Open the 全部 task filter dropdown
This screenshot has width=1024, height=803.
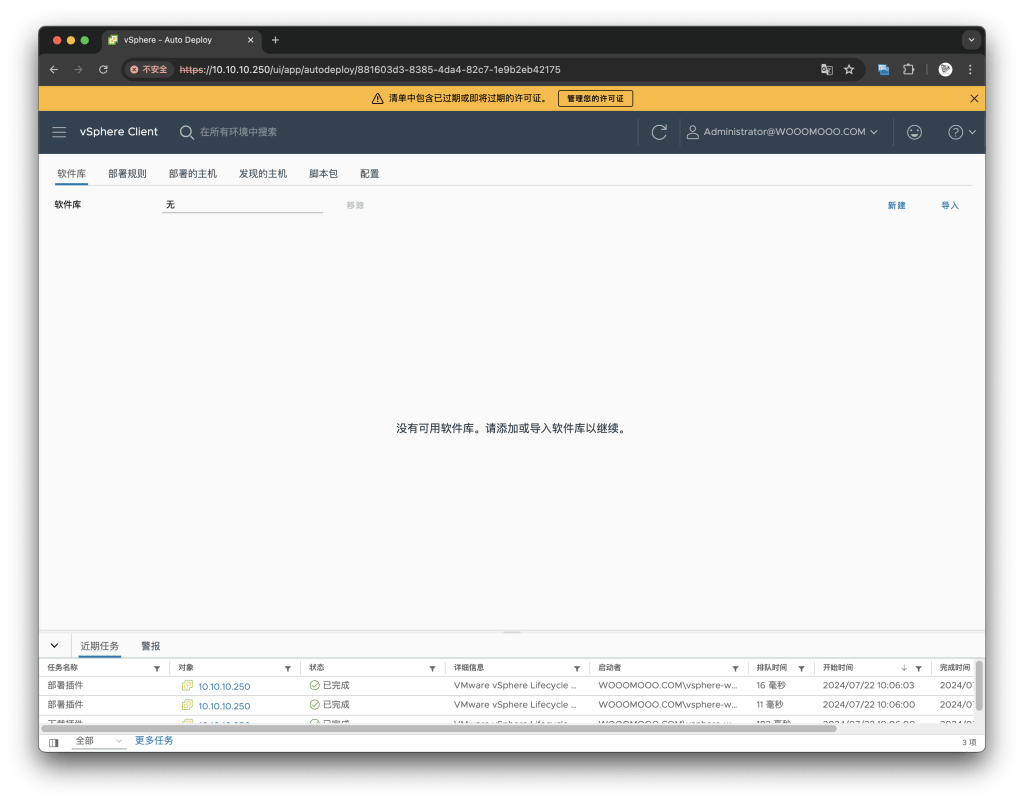click(x=99, y=741)
